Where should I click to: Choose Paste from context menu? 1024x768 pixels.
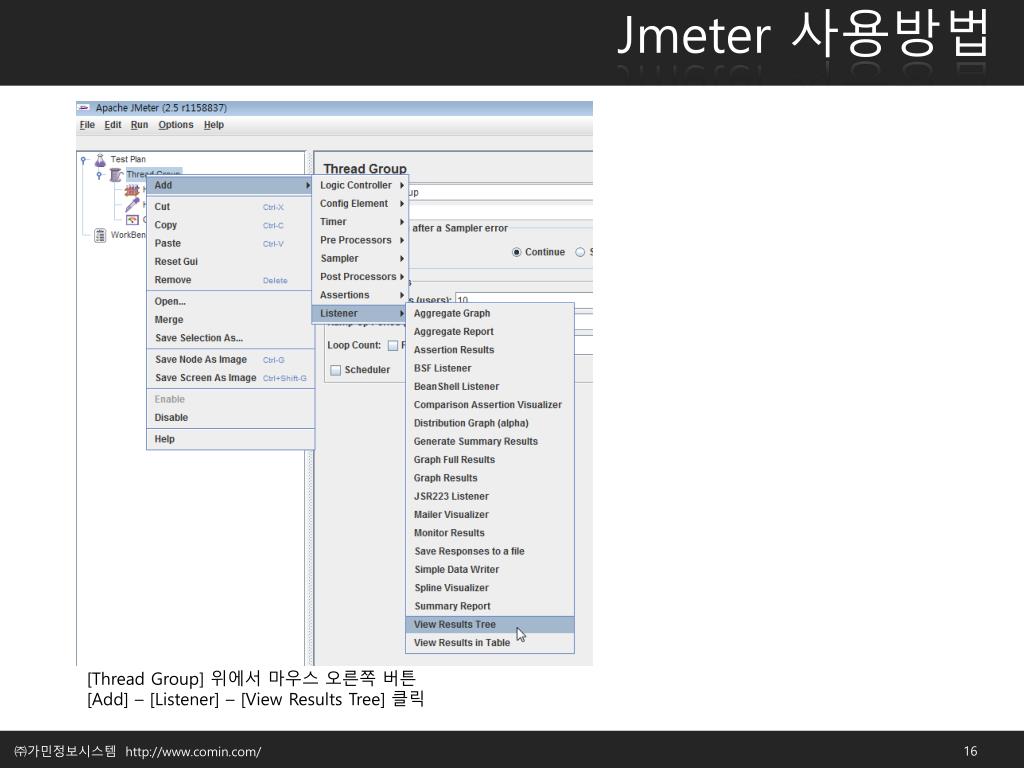coord(230,244)
